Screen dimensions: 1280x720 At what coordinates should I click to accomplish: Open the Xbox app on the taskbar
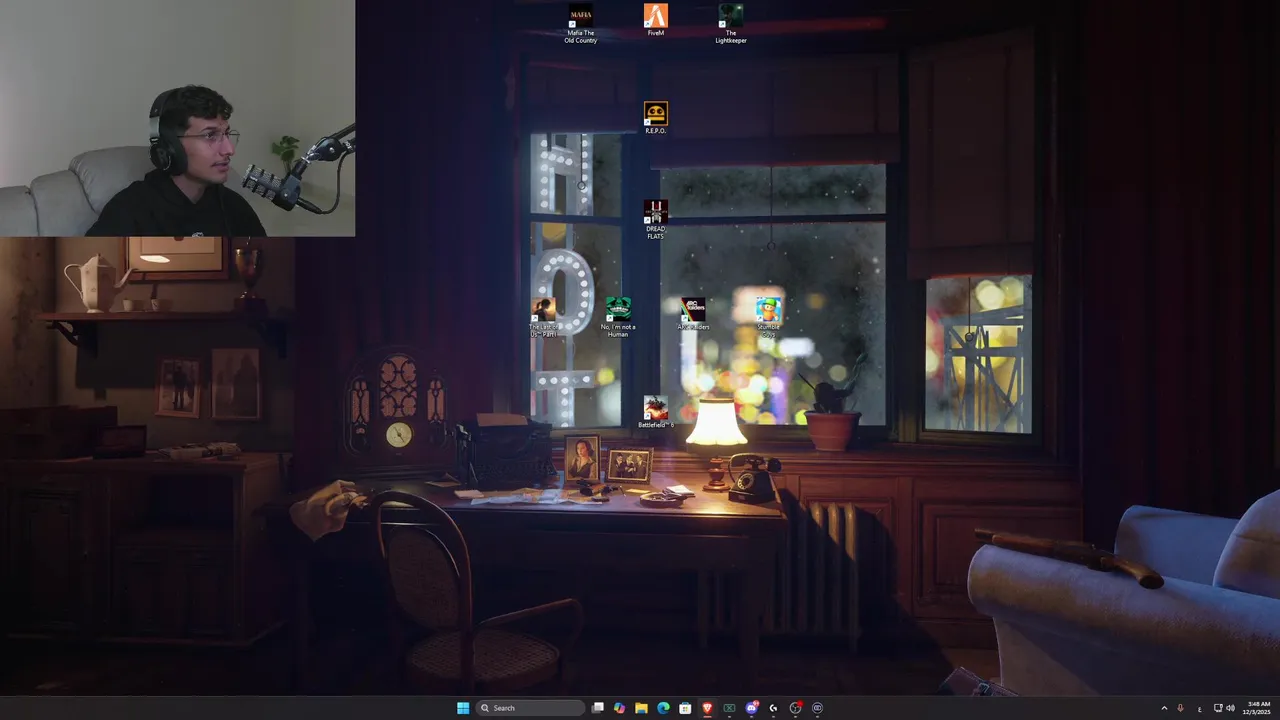729,708
